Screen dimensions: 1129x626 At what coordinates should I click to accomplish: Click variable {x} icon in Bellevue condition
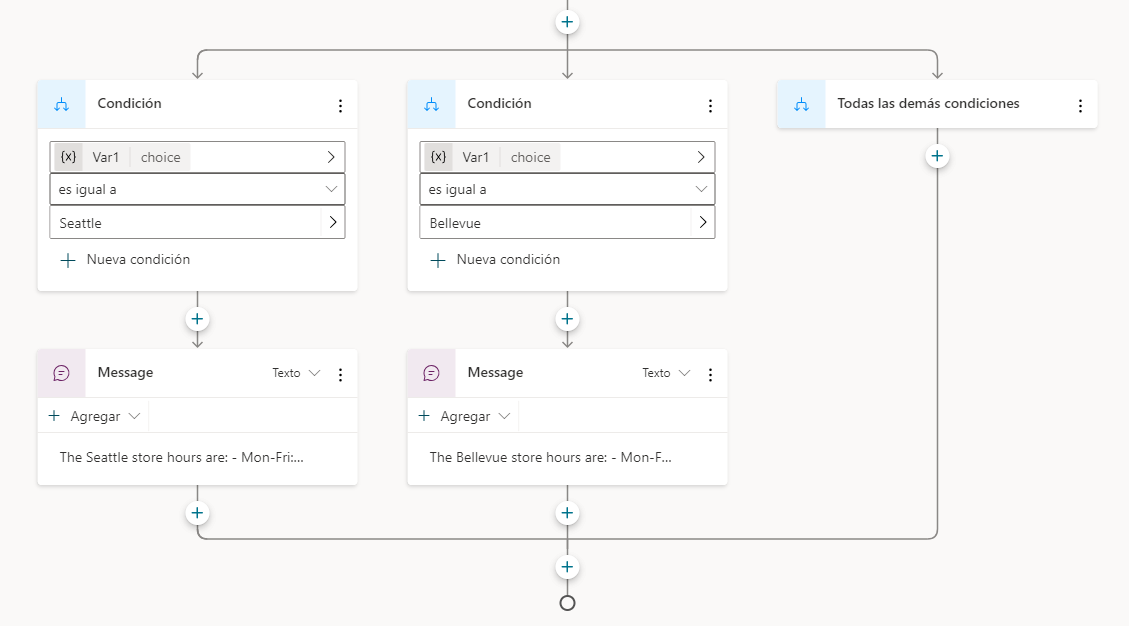[x=438, y=157]
